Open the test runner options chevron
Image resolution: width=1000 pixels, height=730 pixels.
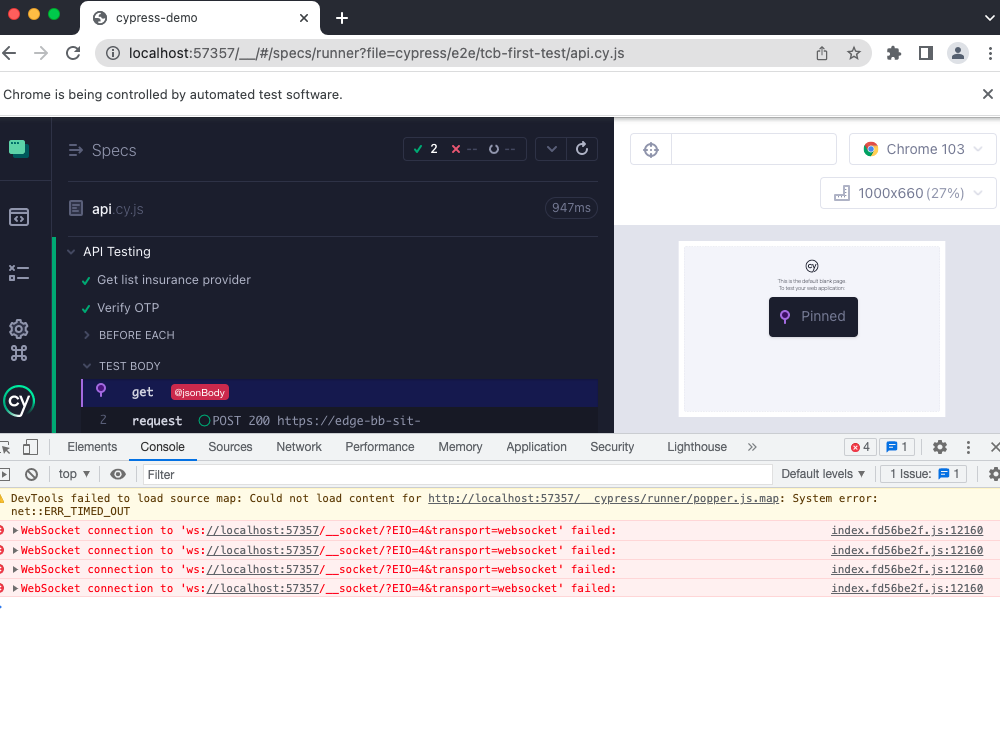(552, 149)
